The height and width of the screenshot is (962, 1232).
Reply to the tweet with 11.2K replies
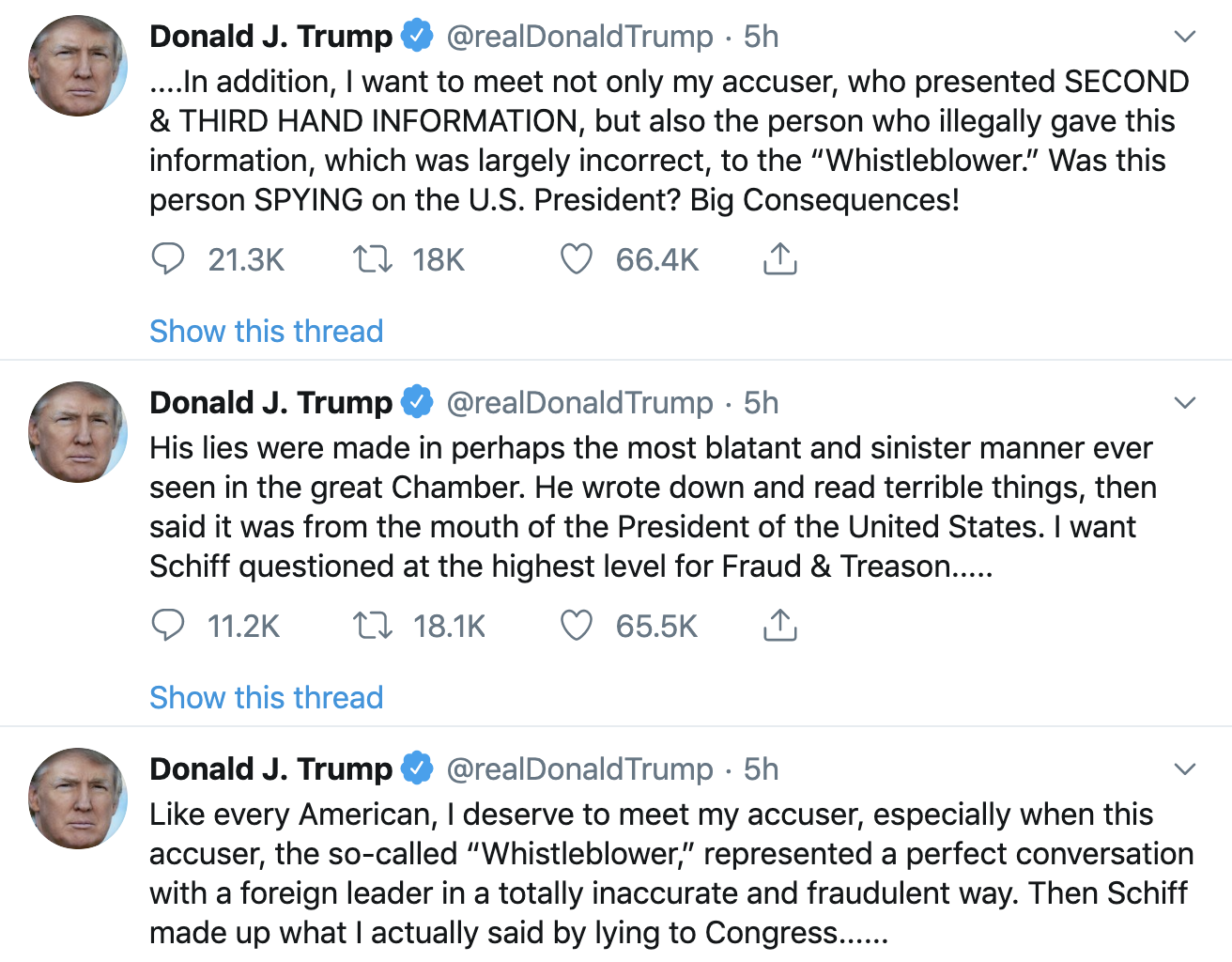(168, 625)
